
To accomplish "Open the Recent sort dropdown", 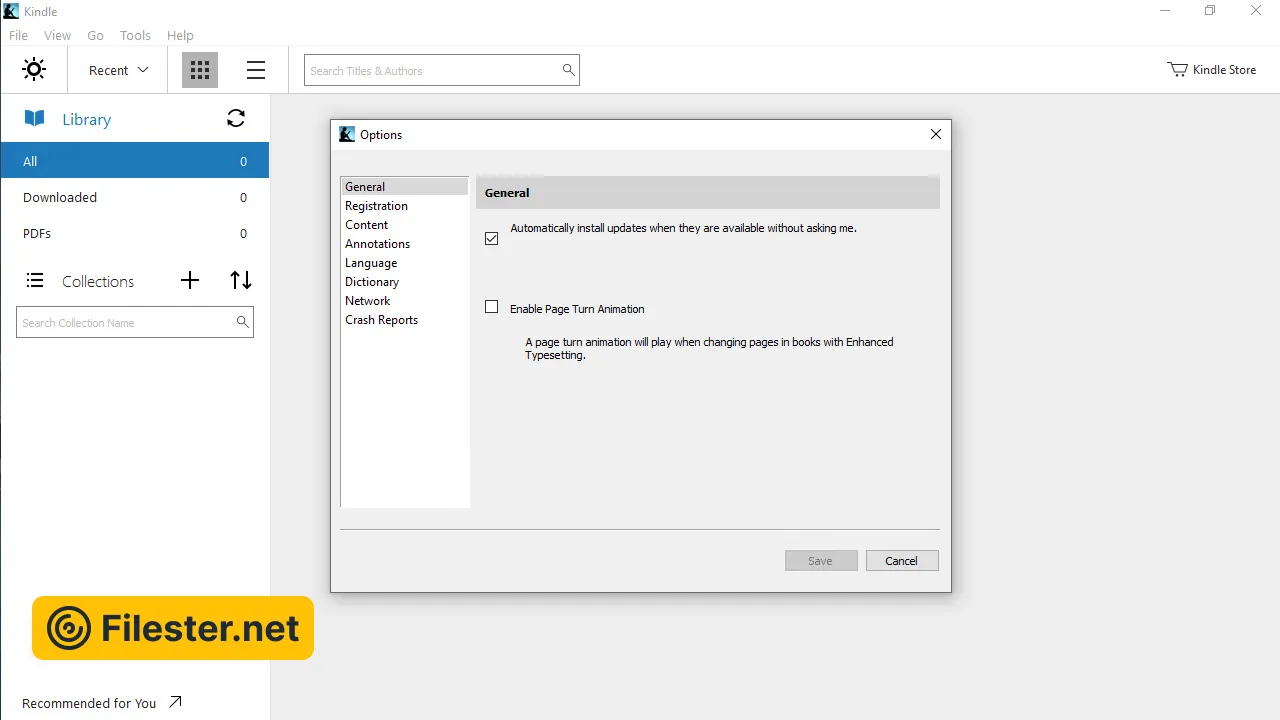I will point(118,70).
